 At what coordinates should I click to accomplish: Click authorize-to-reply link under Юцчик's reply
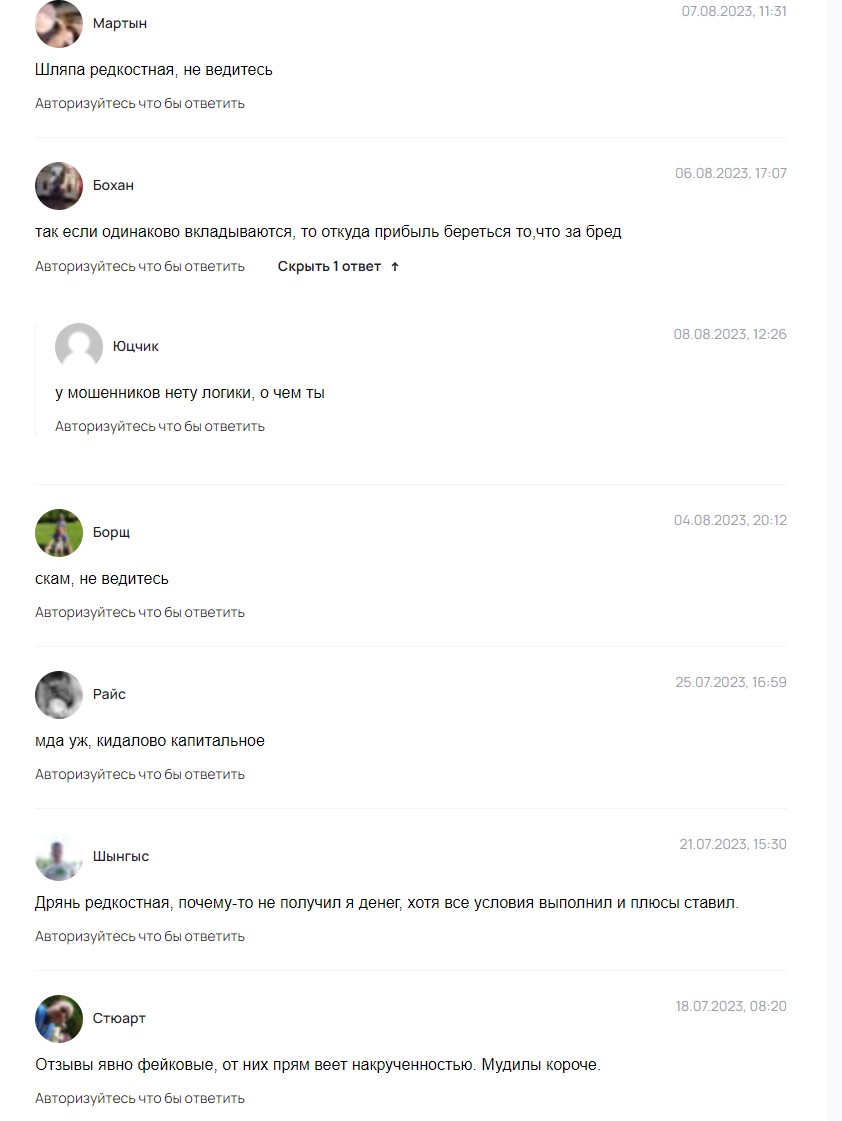pyautogui.click(x=160, y=427)
